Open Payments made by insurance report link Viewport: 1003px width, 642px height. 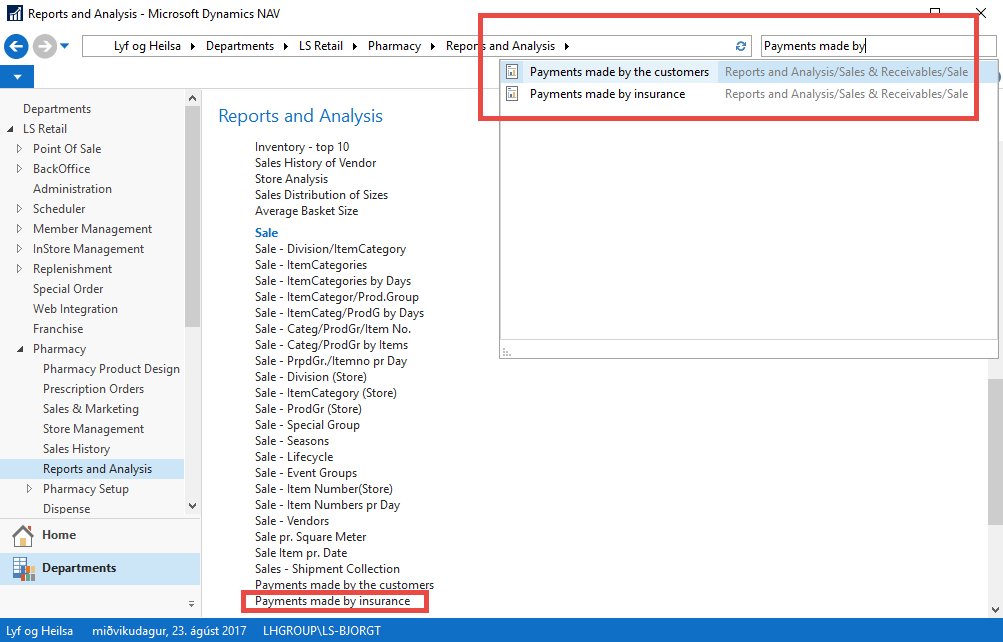click(x=332, y=601)
